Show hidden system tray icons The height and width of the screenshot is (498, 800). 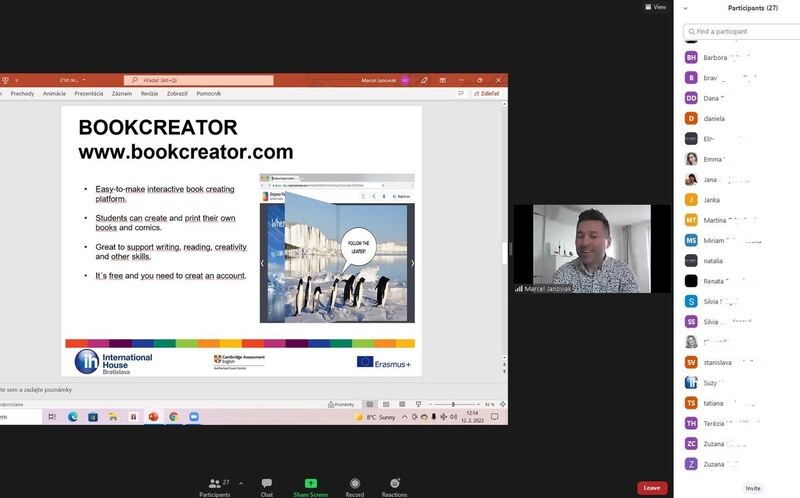coord(405,417)
